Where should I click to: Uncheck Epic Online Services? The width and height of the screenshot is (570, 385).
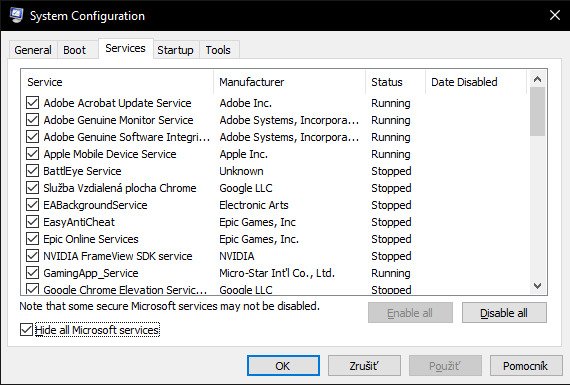point(32,239)
